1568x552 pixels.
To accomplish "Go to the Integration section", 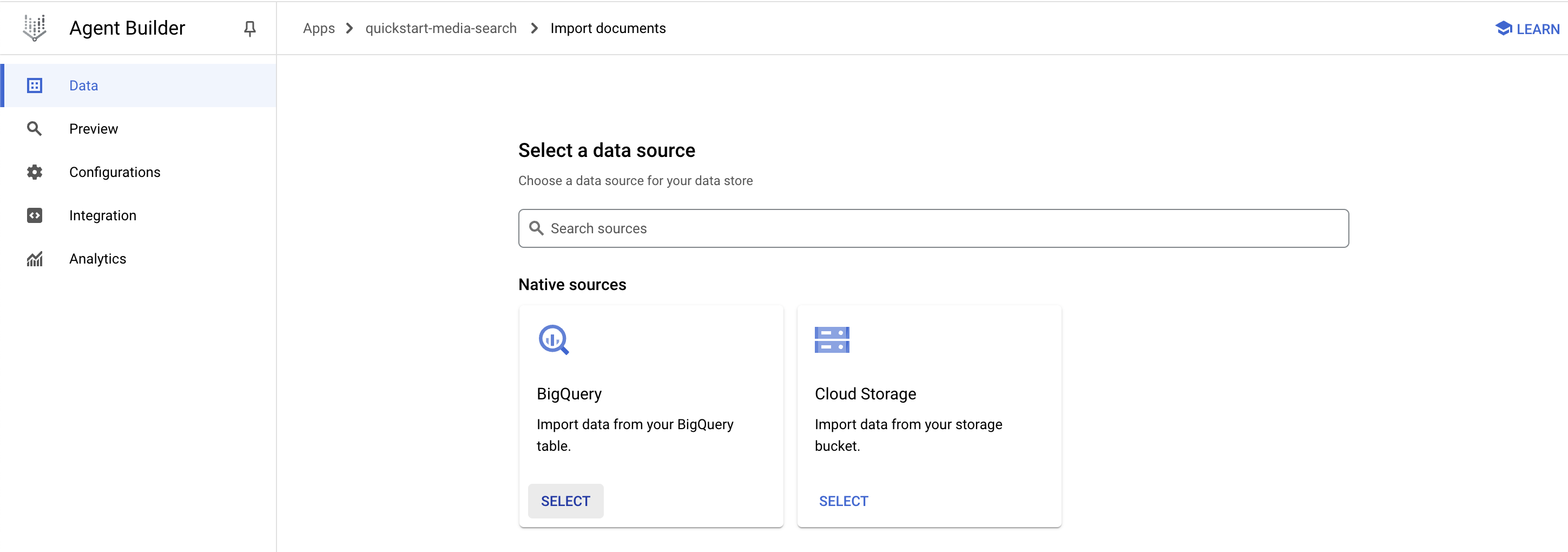I will click(x=102, y=215).
